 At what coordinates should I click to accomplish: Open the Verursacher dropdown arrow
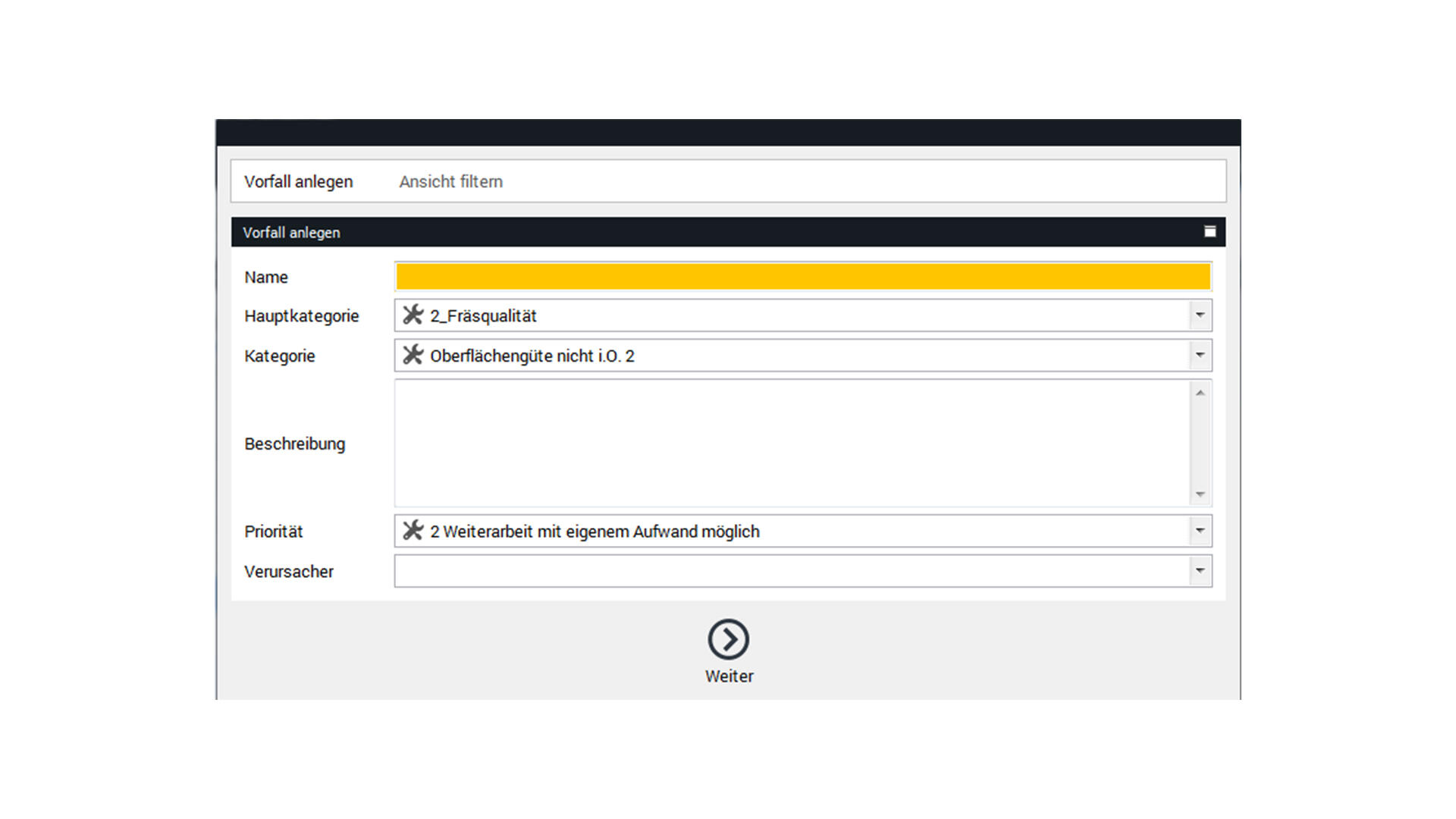(x=1200, y=571)
